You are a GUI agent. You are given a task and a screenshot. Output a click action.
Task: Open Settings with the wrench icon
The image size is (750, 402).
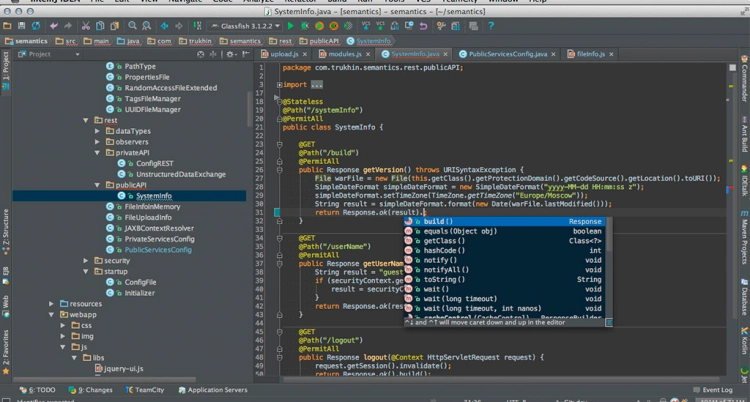point(441,26)
